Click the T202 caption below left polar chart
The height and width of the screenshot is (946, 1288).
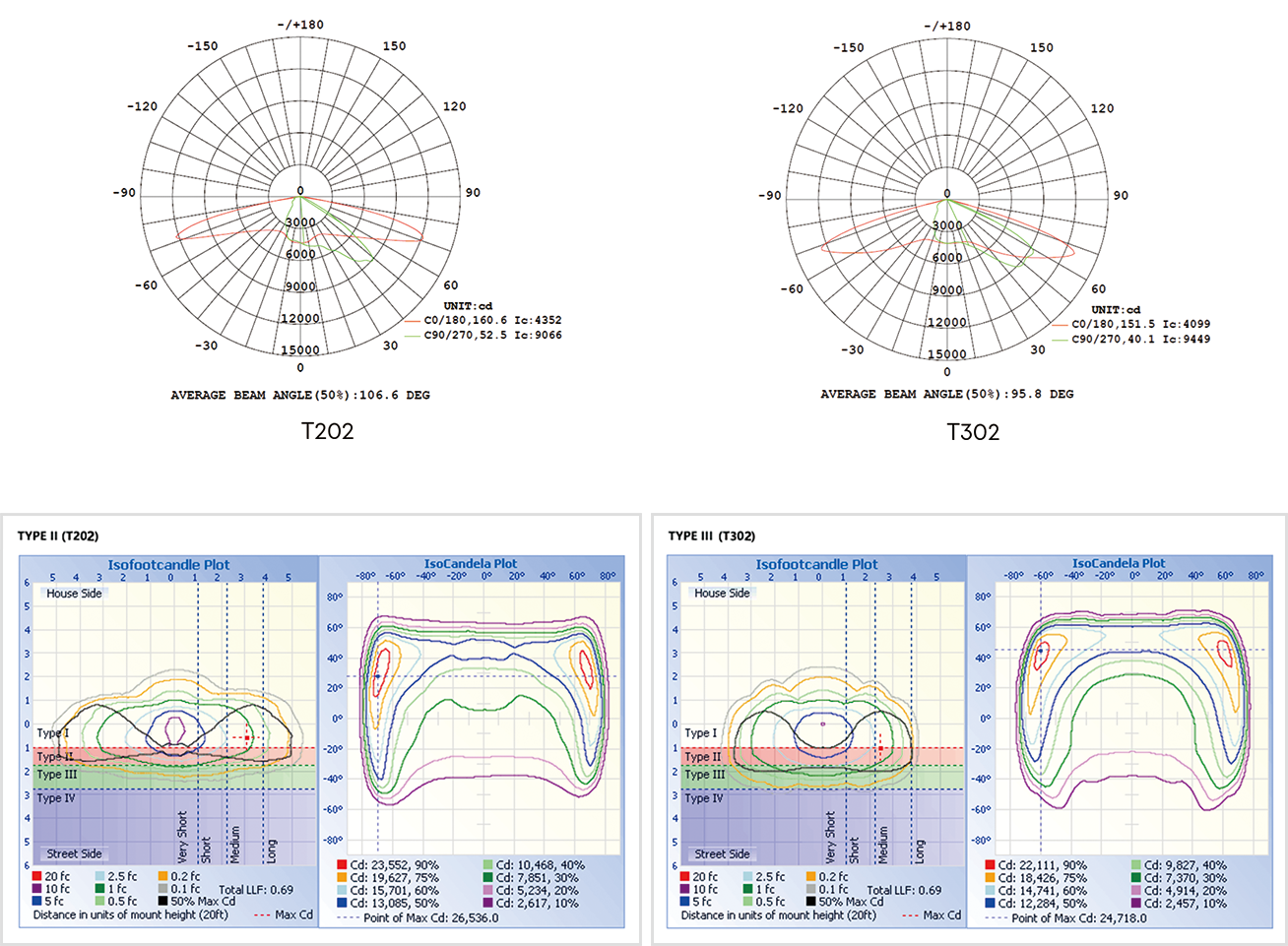coord(327,430)
